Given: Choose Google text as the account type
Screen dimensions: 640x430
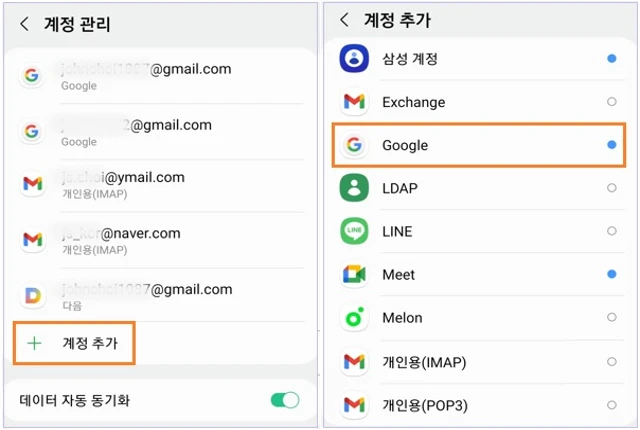Looking at the screenshot, I should 405,146.
